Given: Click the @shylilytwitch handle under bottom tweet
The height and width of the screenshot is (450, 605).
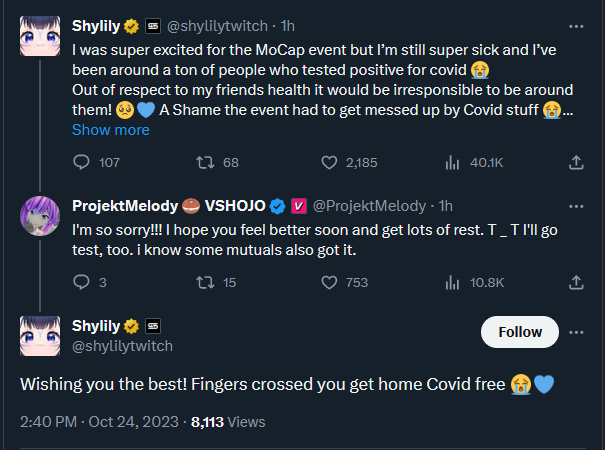Looking at the screenshot, I should point(122,346).
